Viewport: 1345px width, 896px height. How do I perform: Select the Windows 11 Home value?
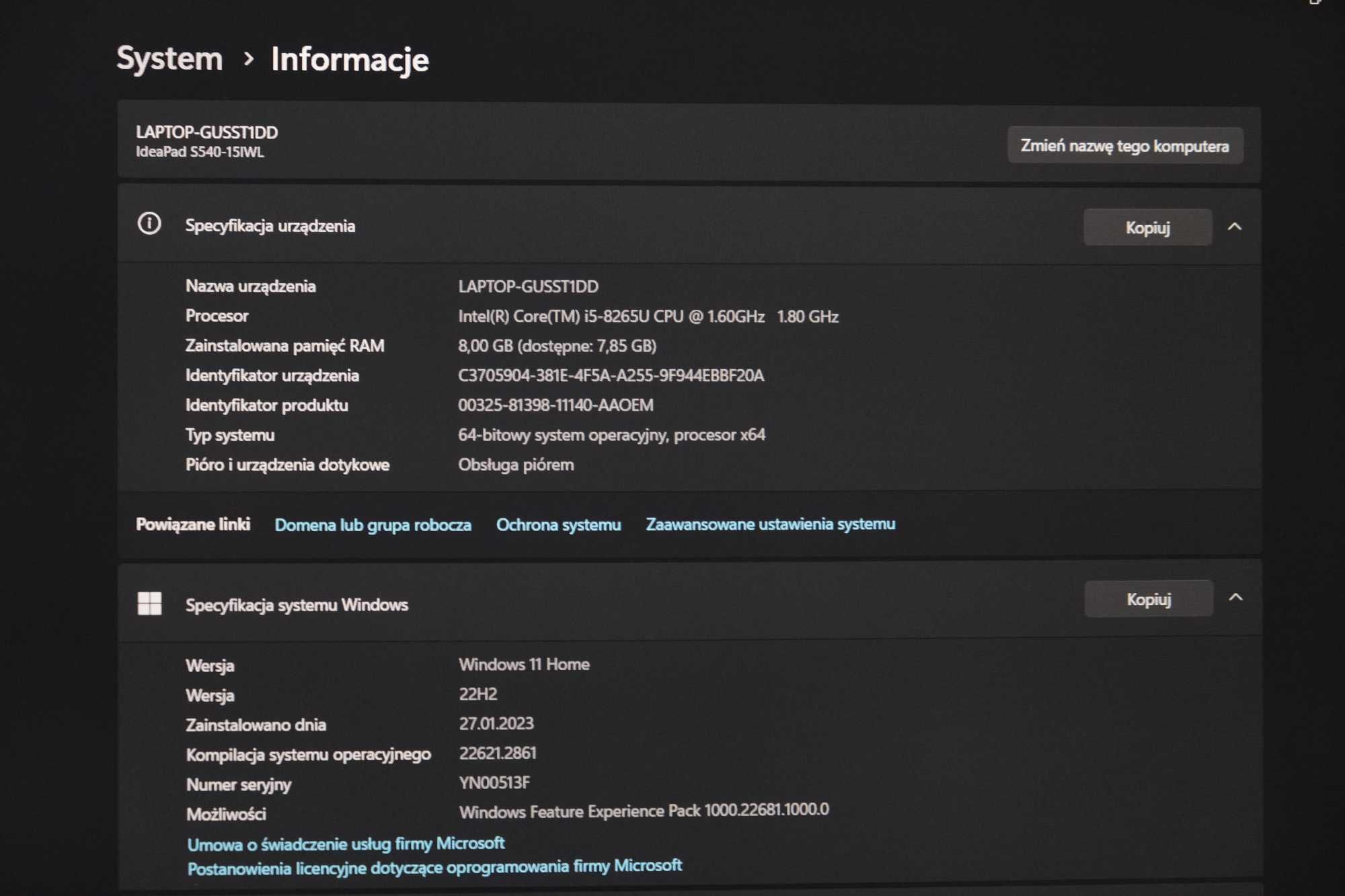point(524,665)
